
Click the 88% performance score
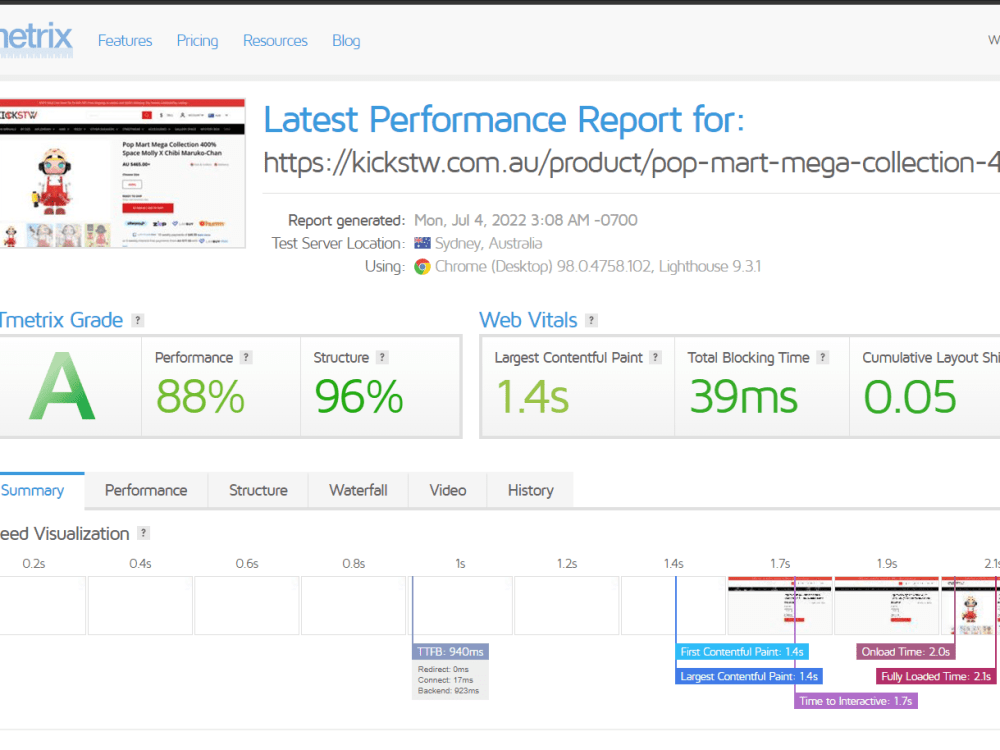pyautogui.click(x=200, y=397)
